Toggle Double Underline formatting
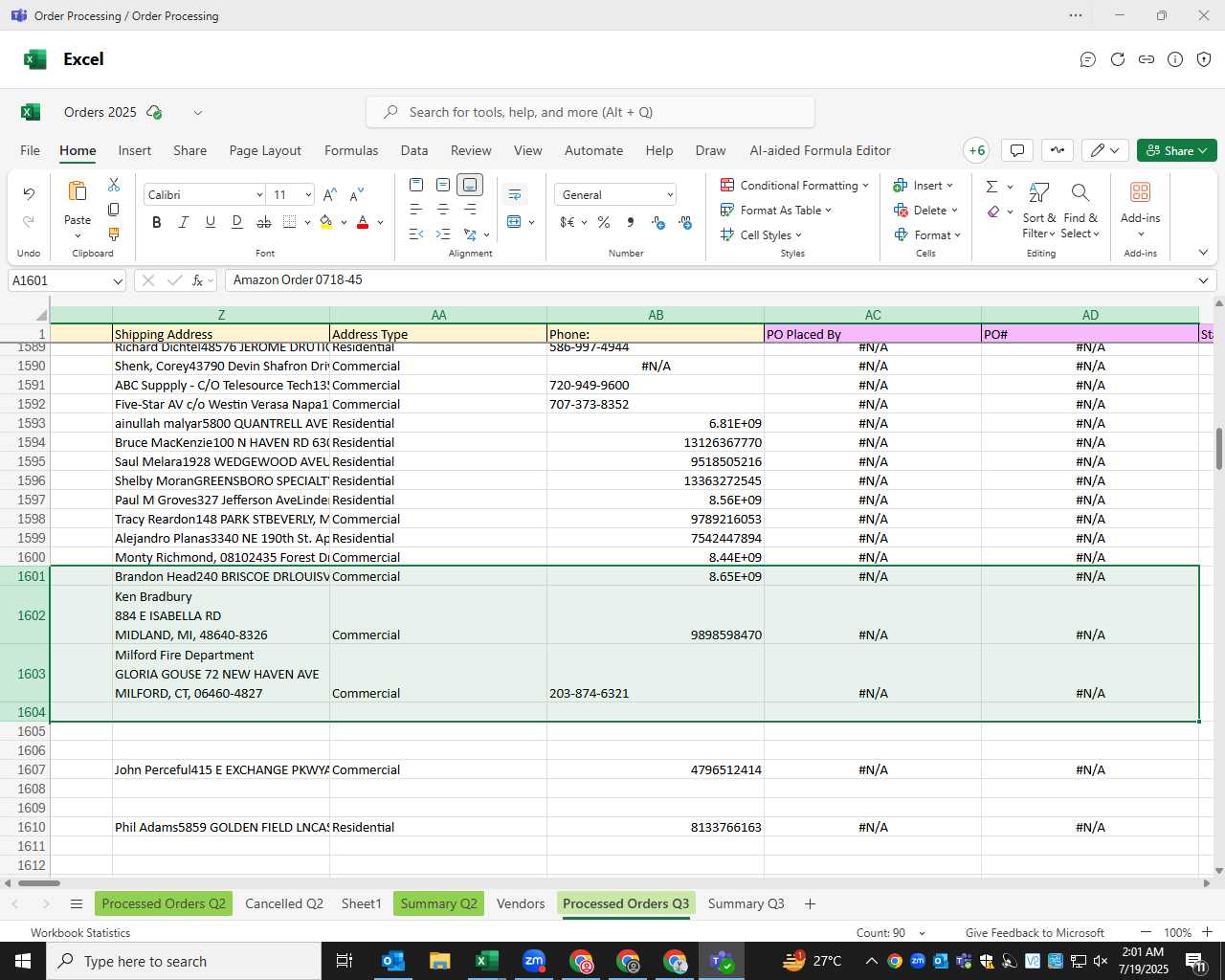This screenshot has width=1225, height=980. click(x=237, y=222)
